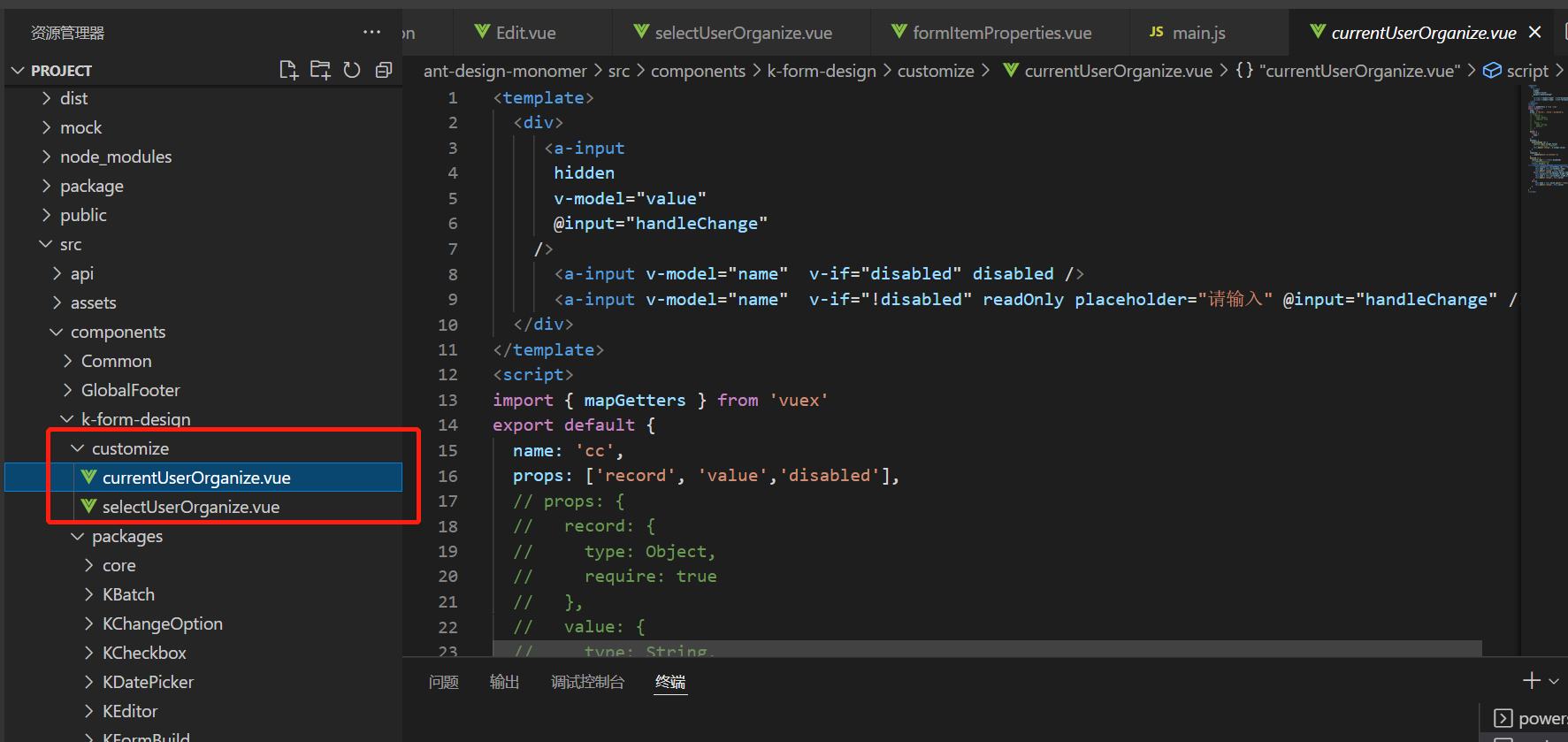The height and width of the screenshot is (742, 1568).
Task: Open terminal launch profile dropdown arrow
Action: coord(1554,681)
